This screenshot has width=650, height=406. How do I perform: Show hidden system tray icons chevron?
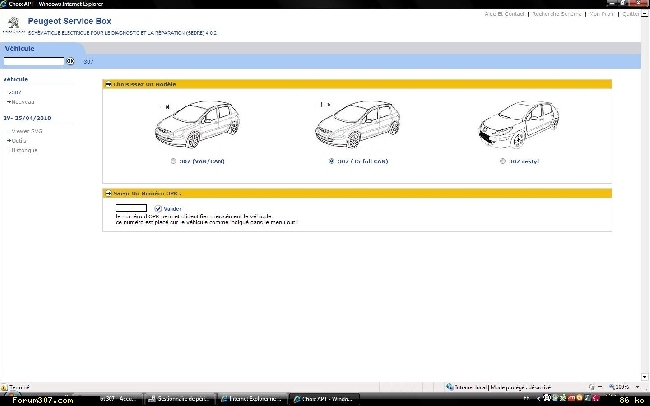point(538,399)
